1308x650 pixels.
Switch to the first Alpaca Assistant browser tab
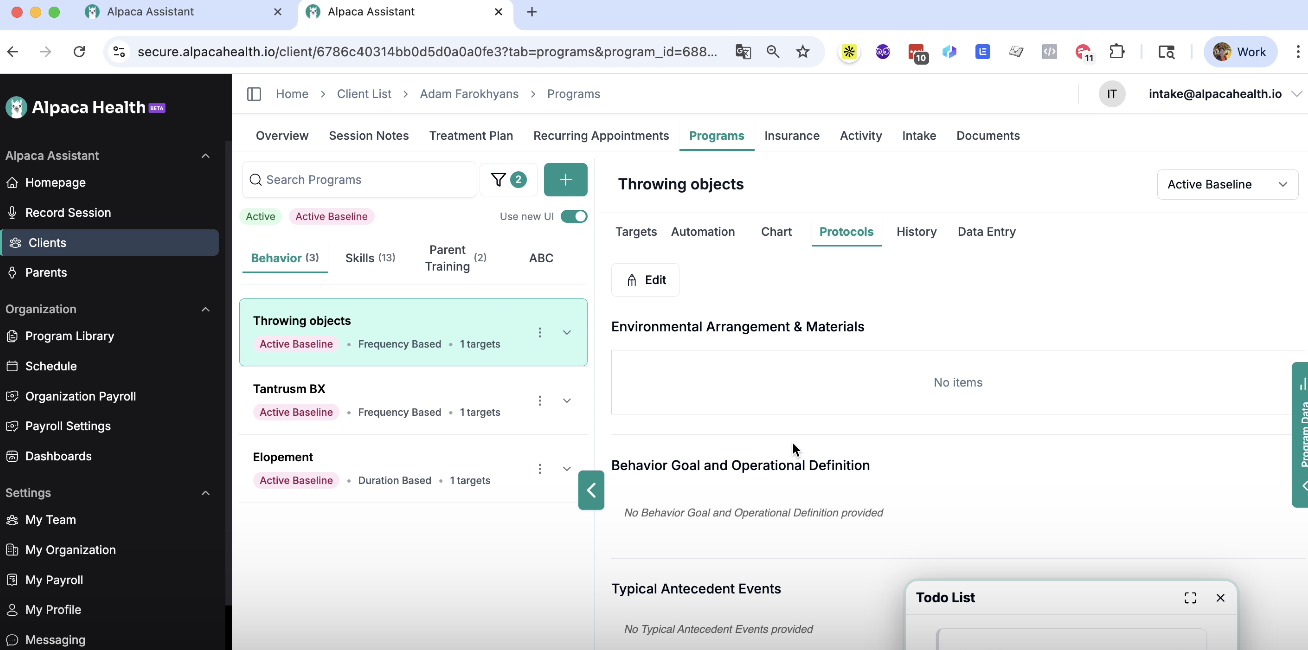tap(185, 12)
